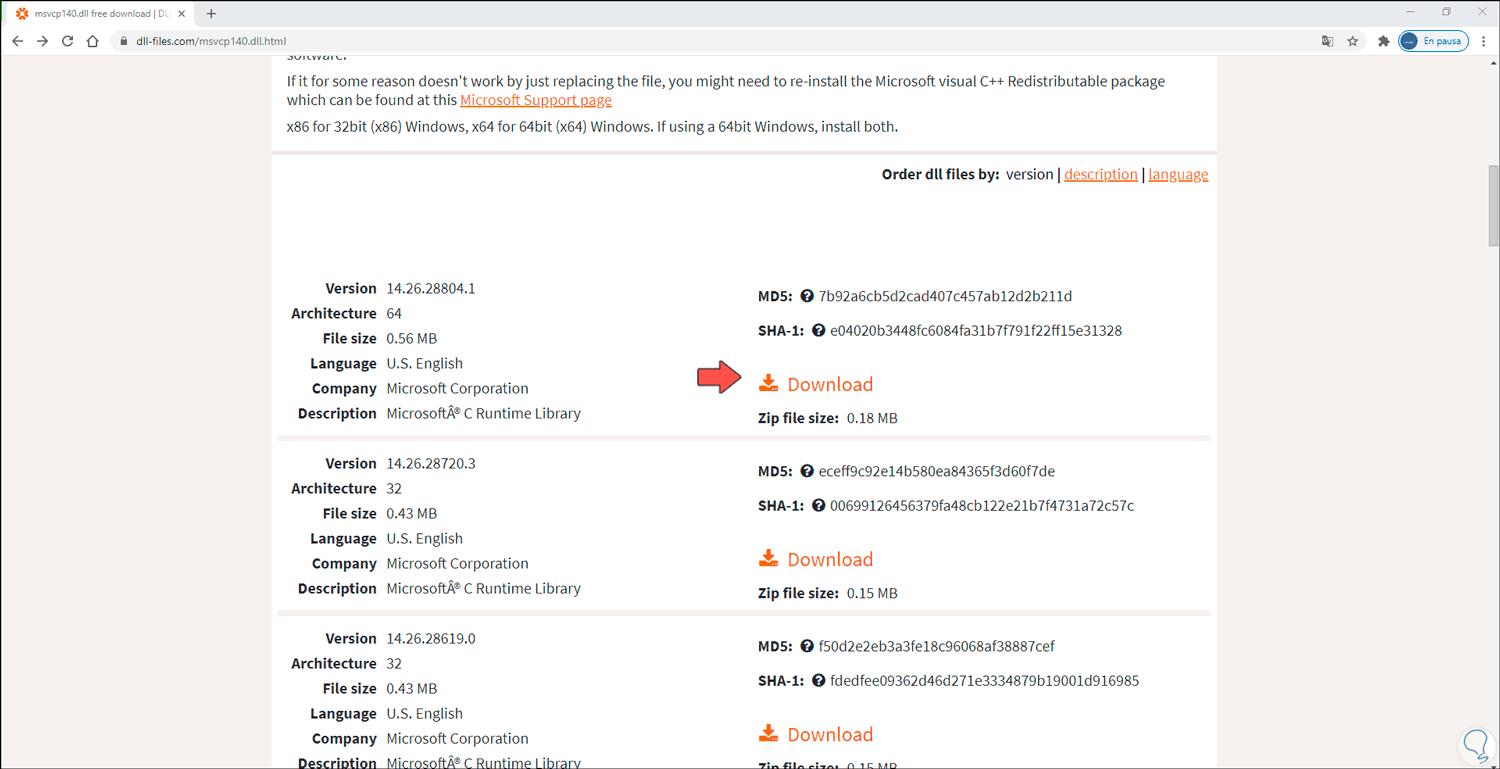Bookmark this page with the star
Image resolution: width=1500 pixels, height=769 pixels.
(x=1353, y=41)
